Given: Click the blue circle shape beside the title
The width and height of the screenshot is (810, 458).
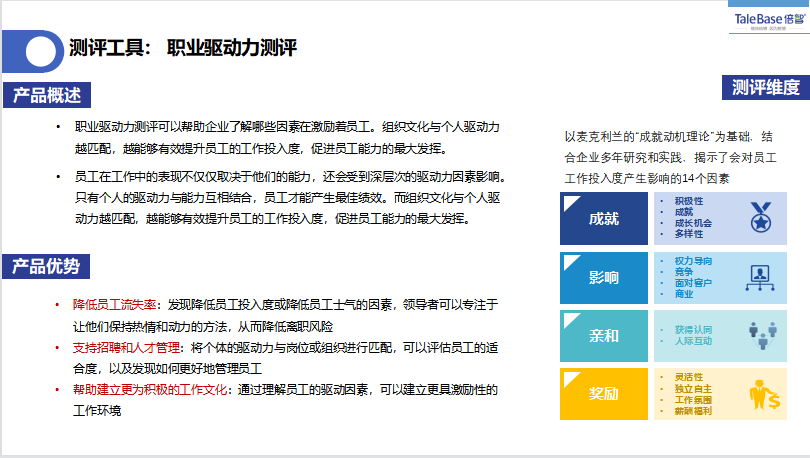Looking at the screenshot, I should coord(33,51).
